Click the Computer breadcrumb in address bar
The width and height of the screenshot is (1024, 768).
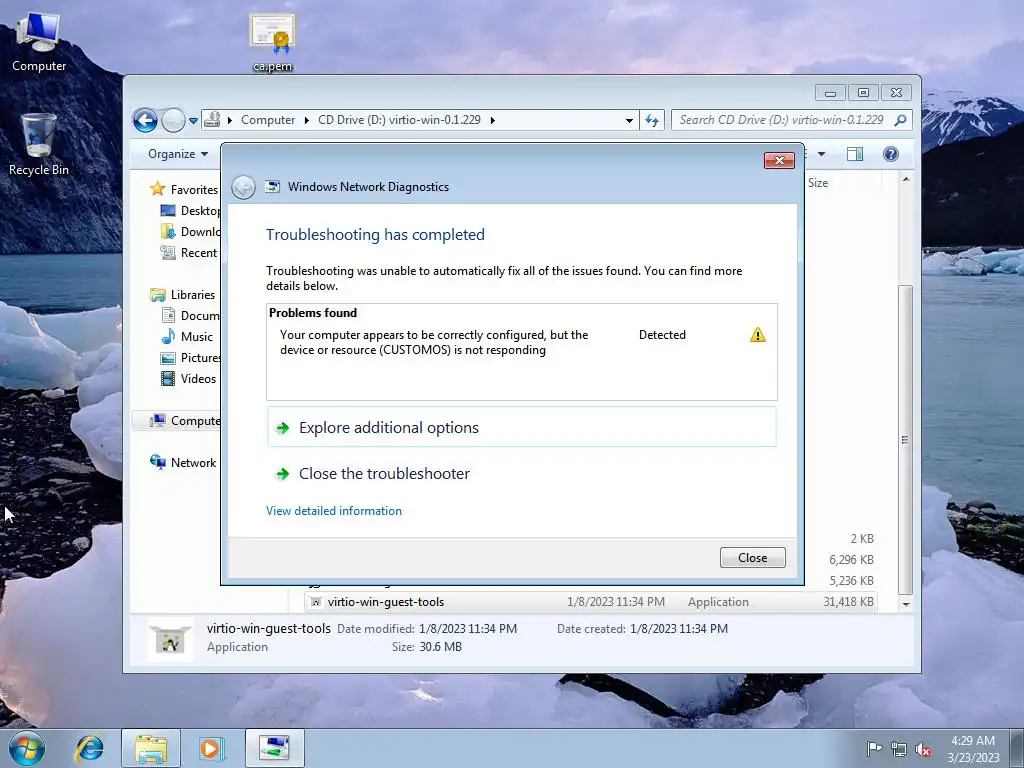(x=268, y=120)
